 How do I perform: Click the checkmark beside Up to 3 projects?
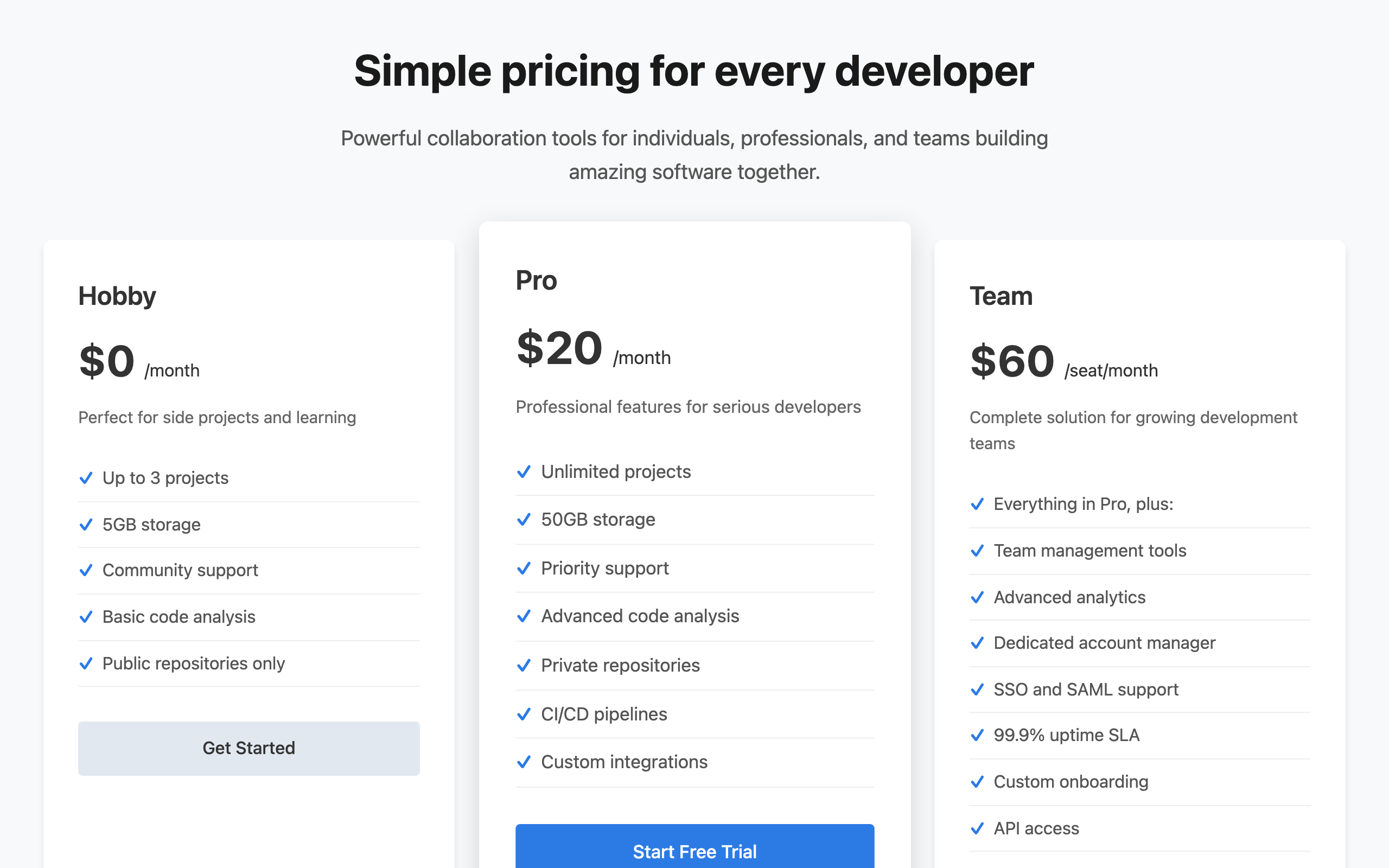click(x=86, y=477)
